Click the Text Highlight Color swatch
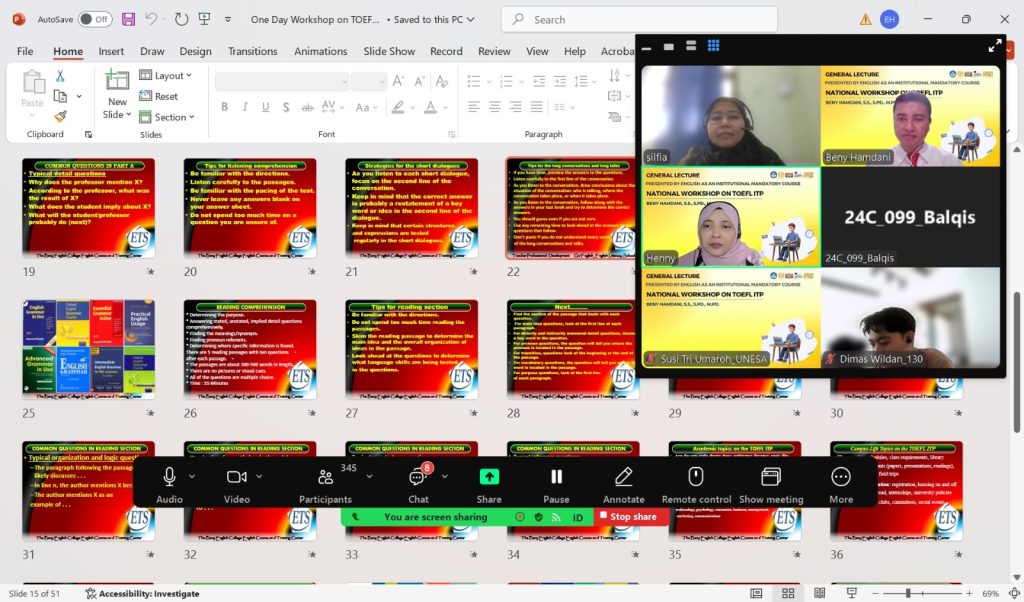Screen dimensions: 1024x602 [x=397, y=106]
